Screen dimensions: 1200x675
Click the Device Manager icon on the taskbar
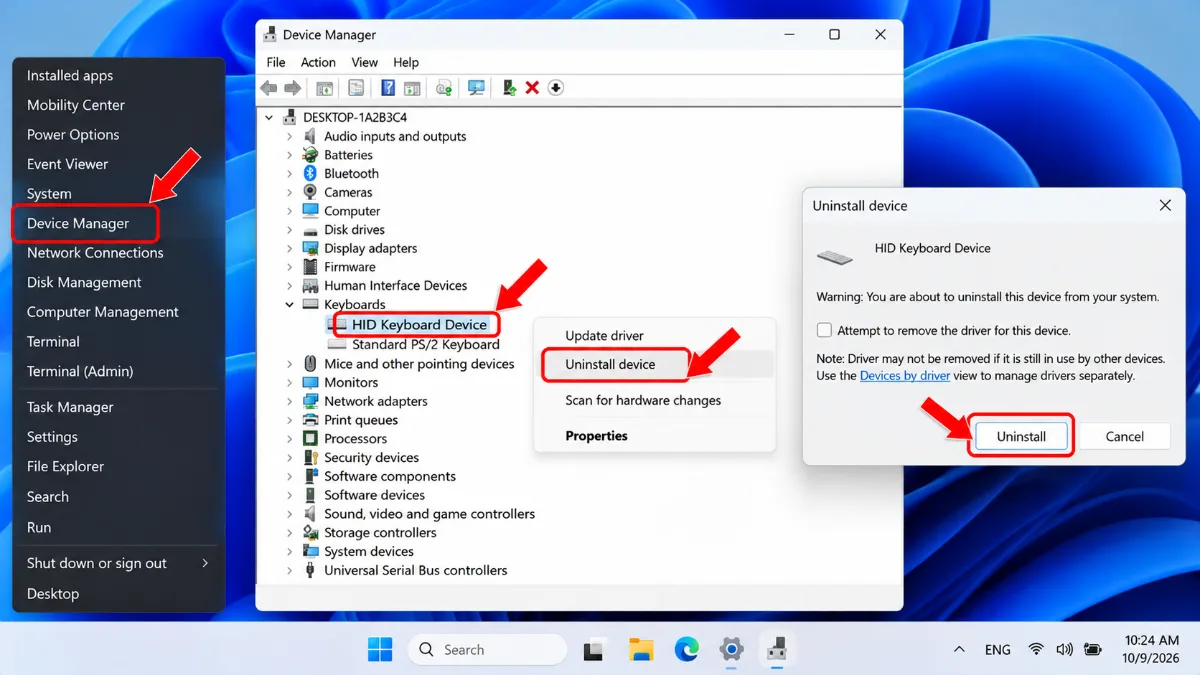(777, 650)
